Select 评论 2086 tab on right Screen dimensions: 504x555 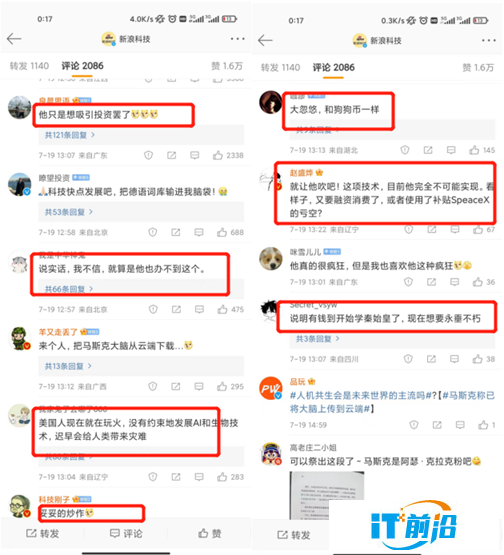333,67
